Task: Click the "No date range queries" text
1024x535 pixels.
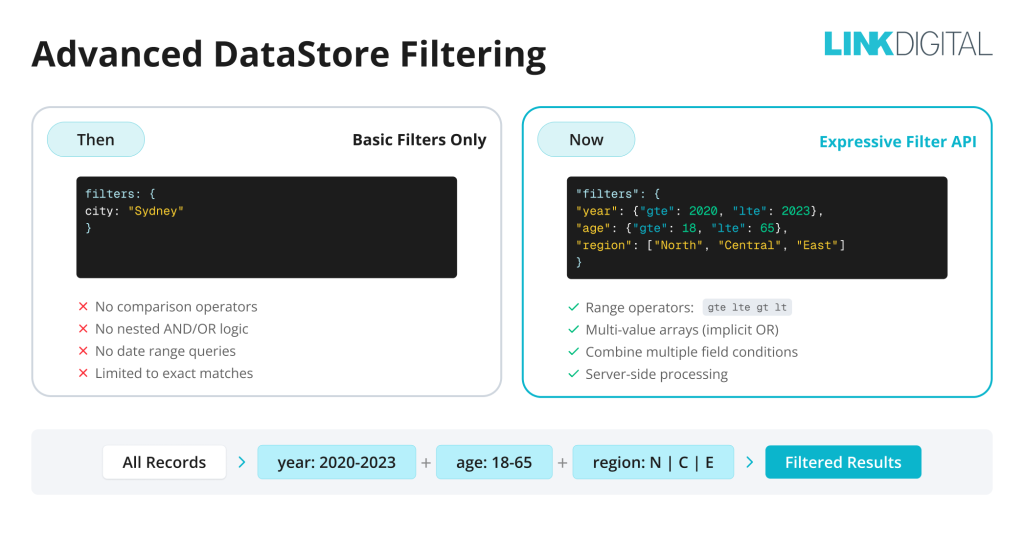Action: pyautogui.click(x=165, y=351)
